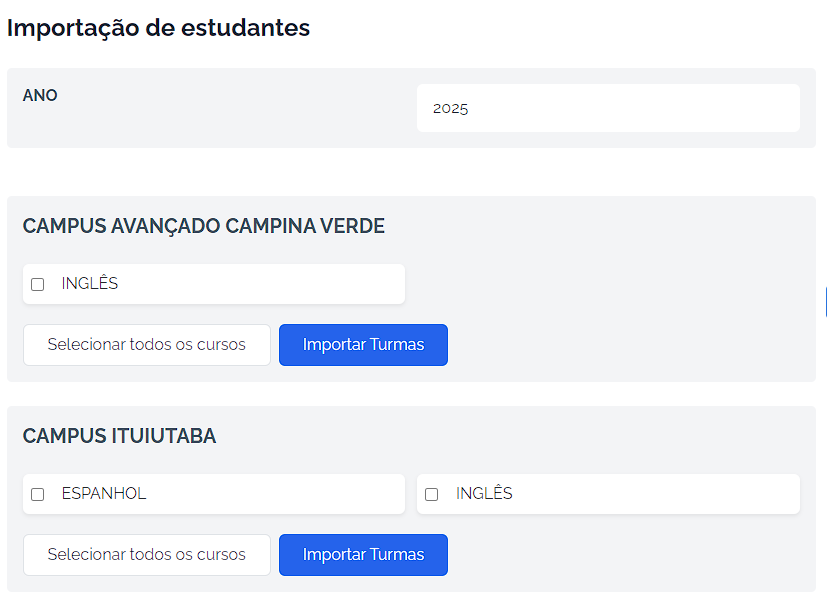Check the INGLÊS checkbox in Campus Ituiutaba
Image resolution: width=827 pixels, height=603 pixels.
coord(432,494)
